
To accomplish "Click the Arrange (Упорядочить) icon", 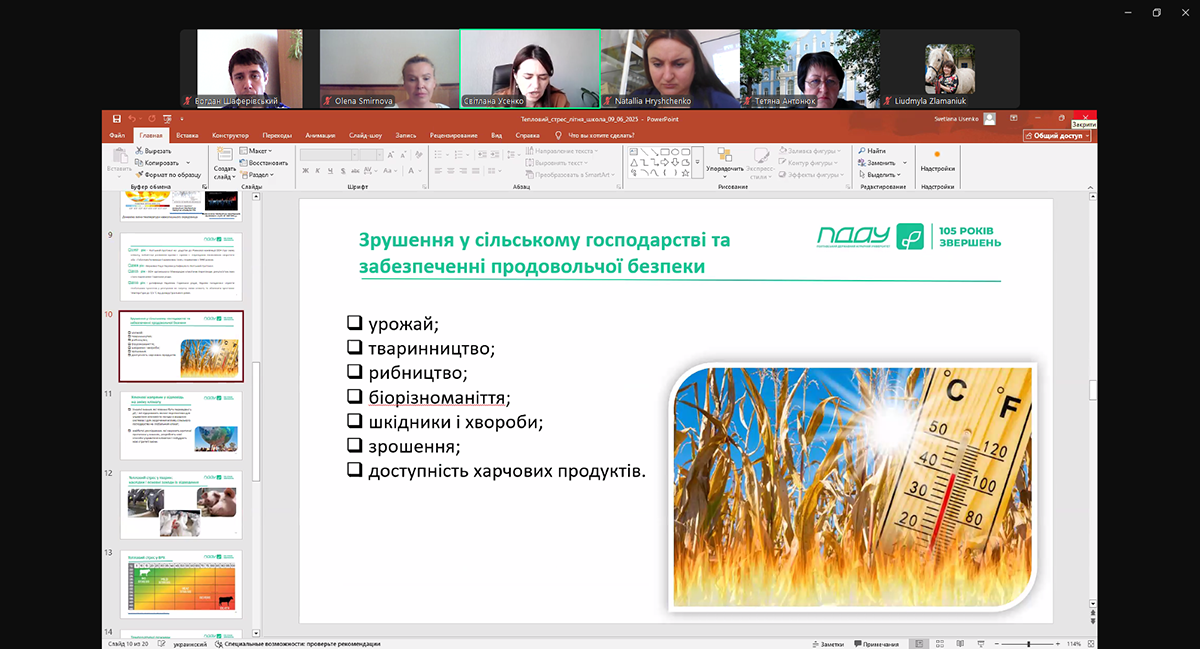I will pyautogui.click(x=724, y=155).
